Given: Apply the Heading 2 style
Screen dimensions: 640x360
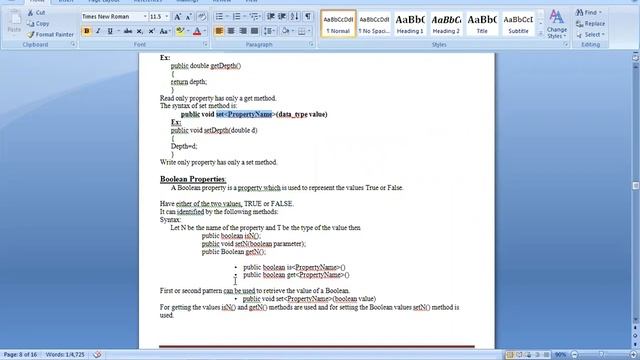Looking at the screenshot, I should coord(446,24).
